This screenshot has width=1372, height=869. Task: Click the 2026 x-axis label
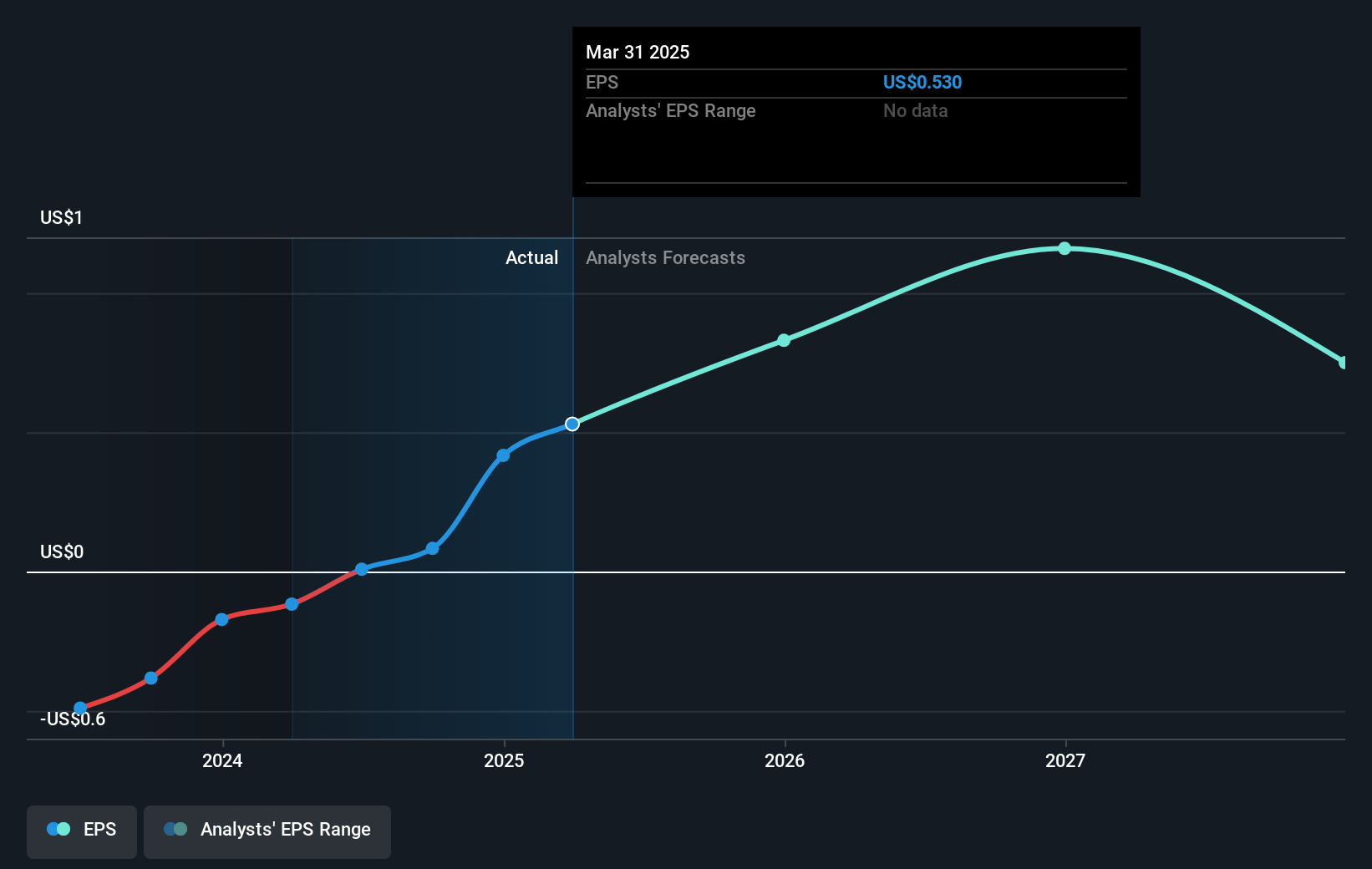pyautogui.click(x=785, y=760)
